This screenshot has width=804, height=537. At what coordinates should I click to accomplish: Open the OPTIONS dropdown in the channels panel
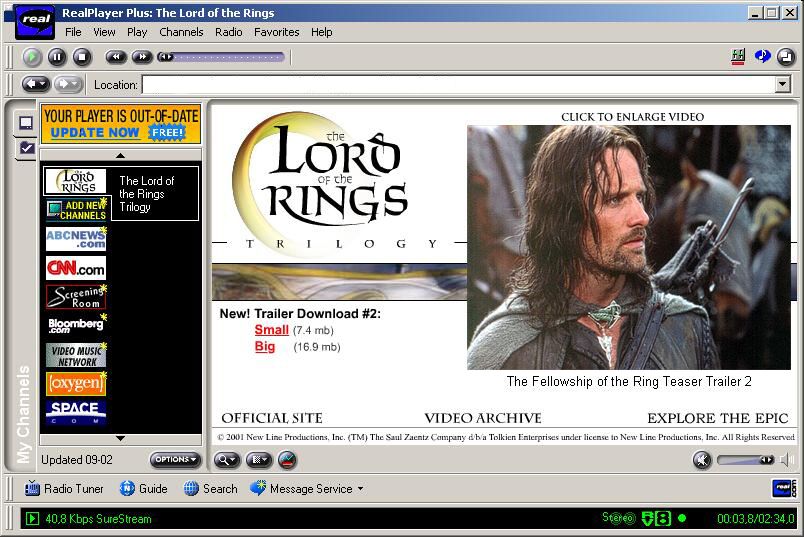tap(175, 460)
